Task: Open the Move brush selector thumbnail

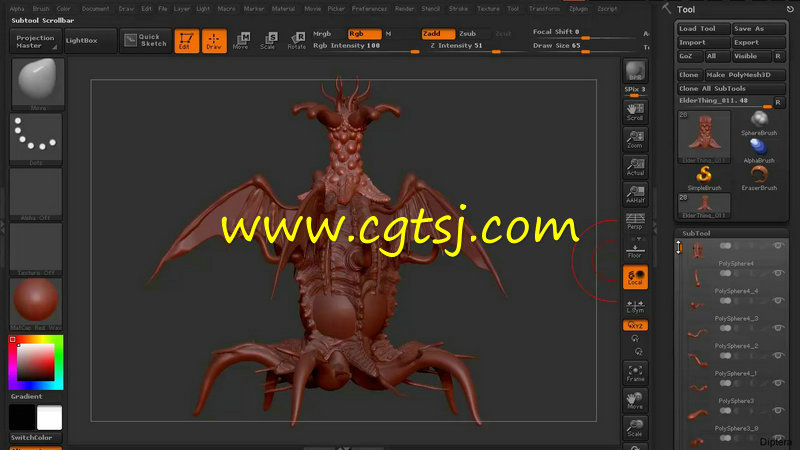Action: [37, 84]
